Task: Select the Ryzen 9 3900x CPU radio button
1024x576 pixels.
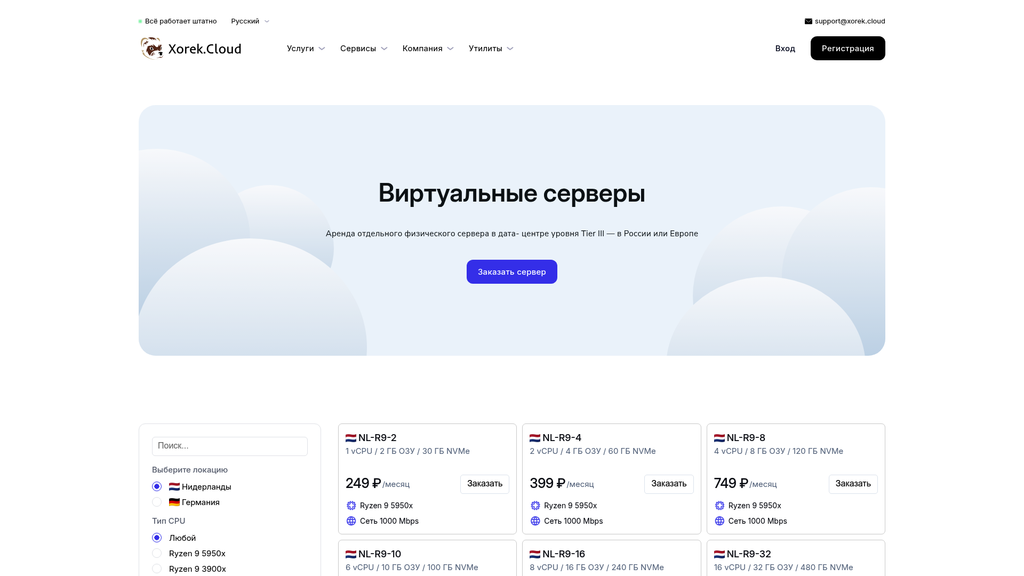Action: point(156,568)
